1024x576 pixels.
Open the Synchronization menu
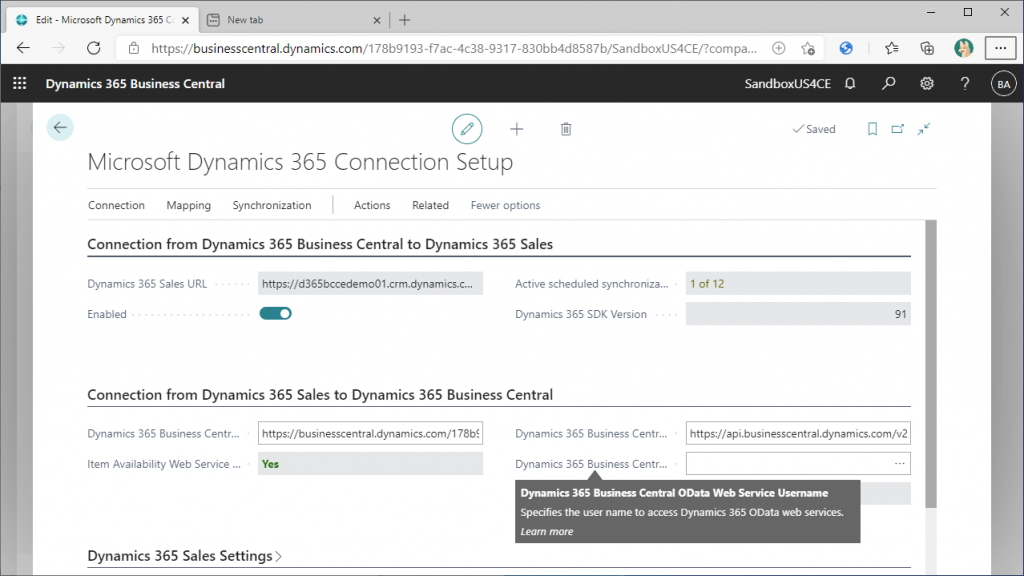click(x=272, y=205)
